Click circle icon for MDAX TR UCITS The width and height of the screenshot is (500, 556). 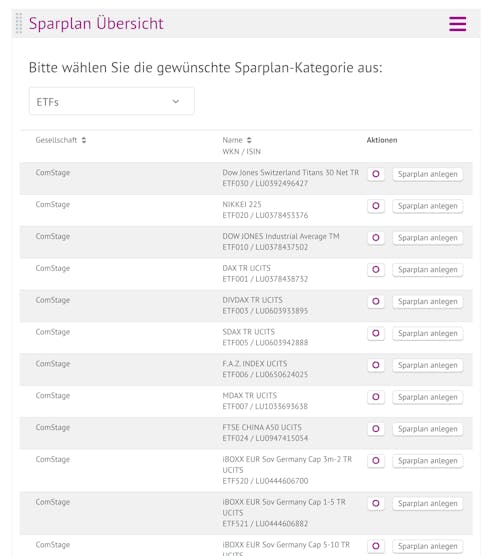point(376,397)
